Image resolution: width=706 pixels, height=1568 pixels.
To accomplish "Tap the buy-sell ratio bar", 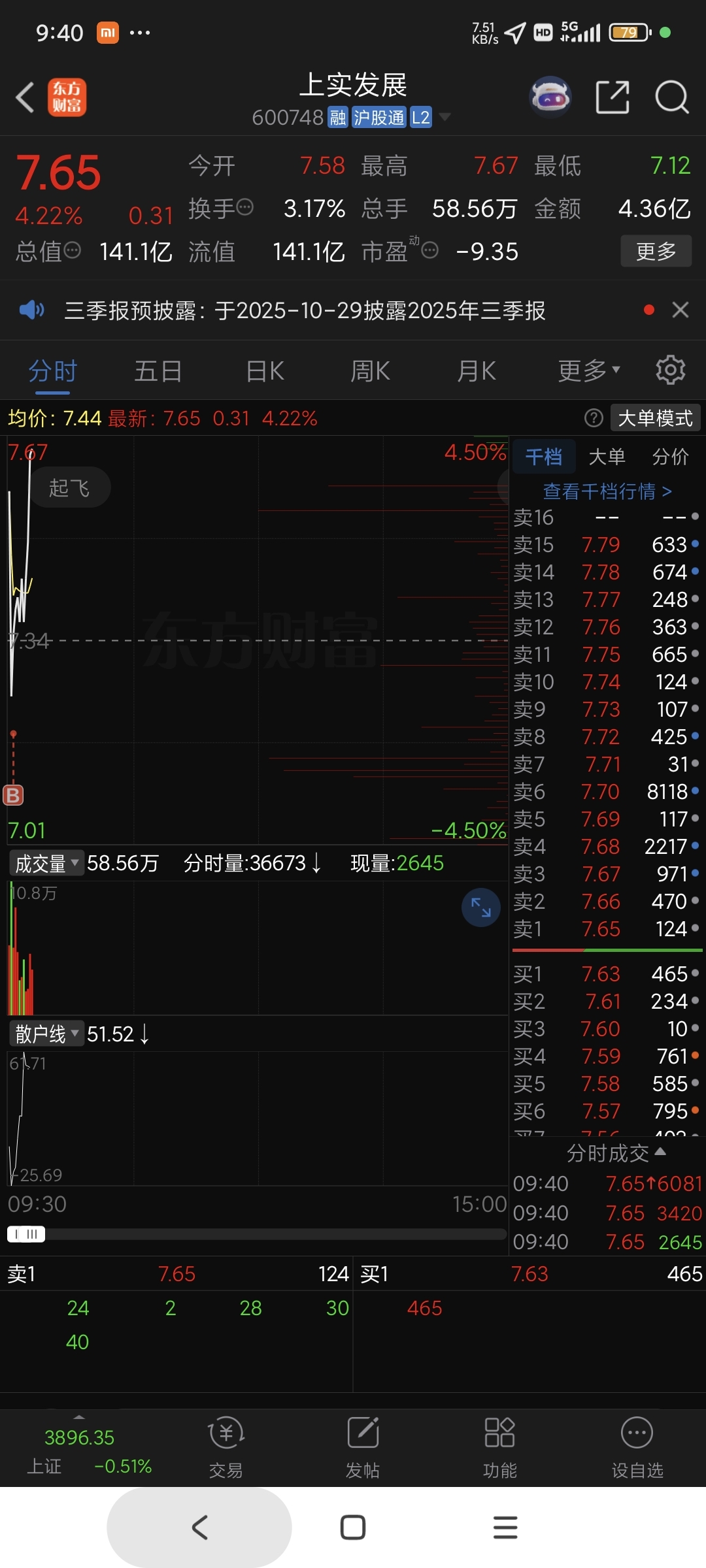I will coord(607,950).
